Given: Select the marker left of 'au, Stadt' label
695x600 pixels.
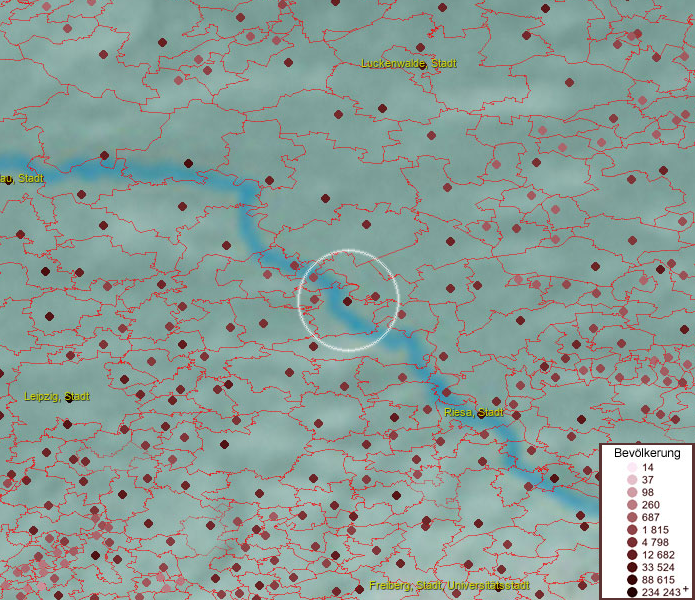Looking at the screenshot, I should click(x=8, y=180).
